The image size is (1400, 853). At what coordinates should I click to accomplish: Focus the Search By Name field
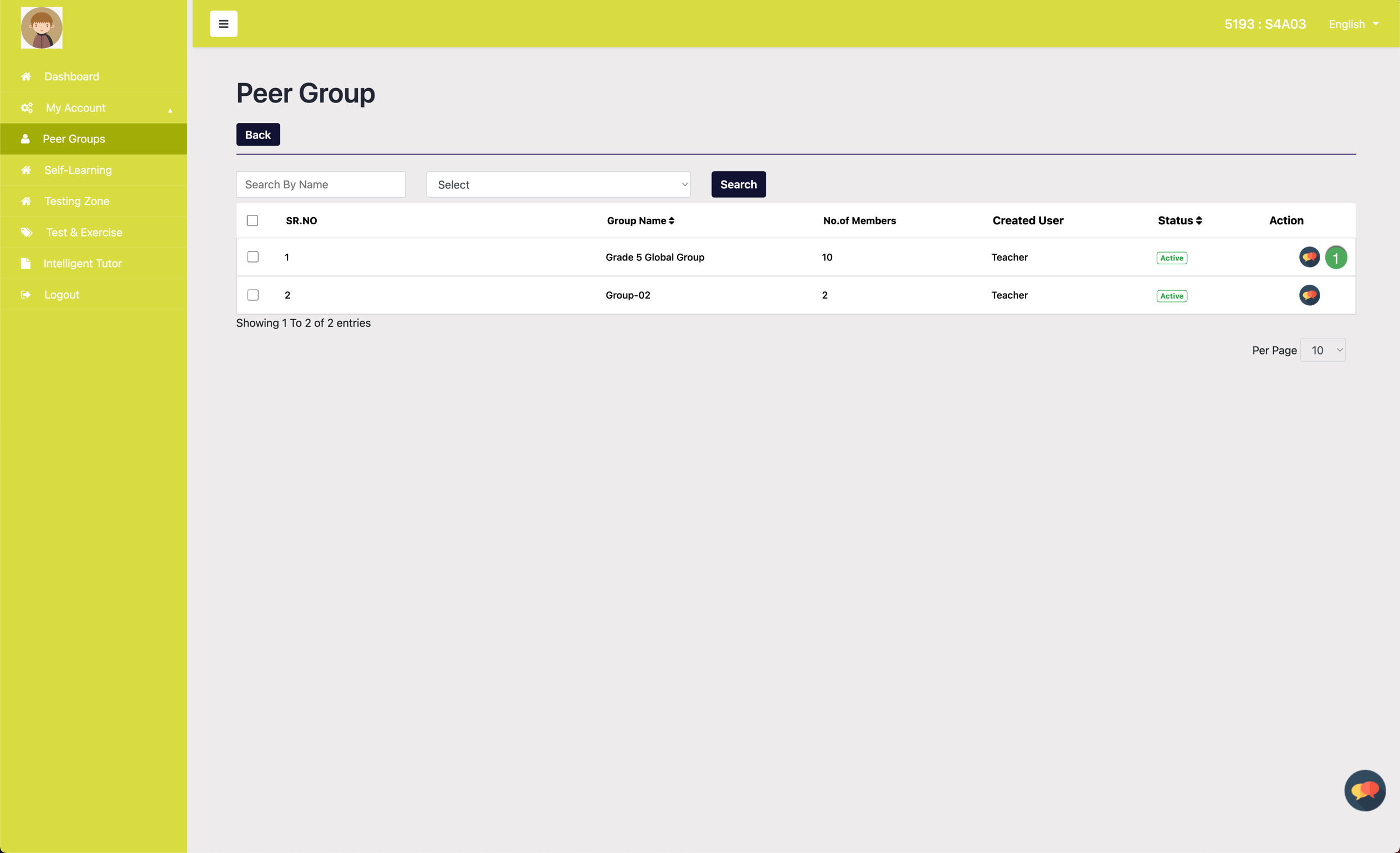click(320, 184)
